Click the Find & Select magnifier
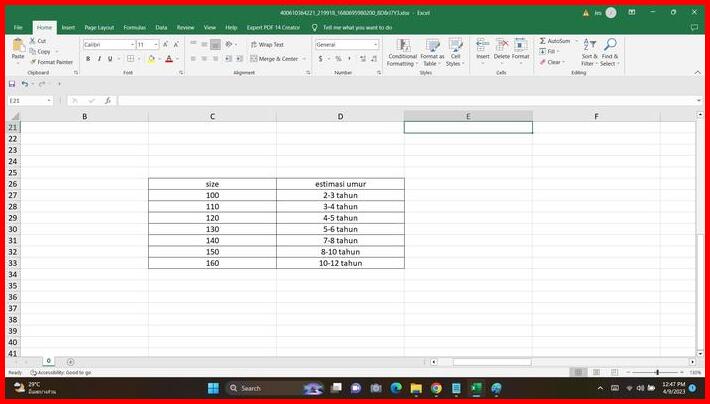 (x=609, y=52)
